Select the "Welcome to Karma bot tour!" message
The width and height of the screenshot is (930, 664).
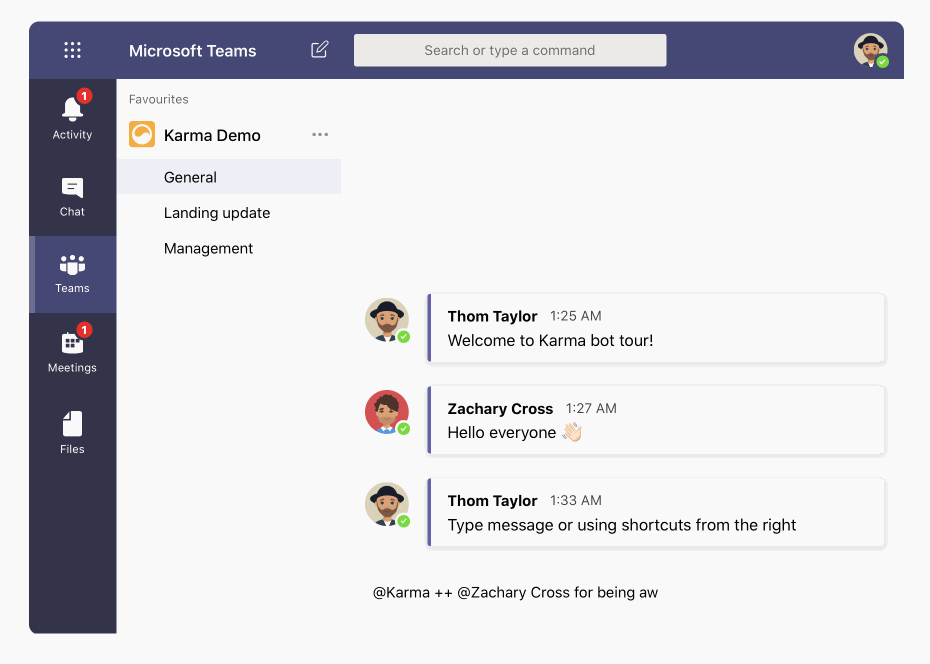tap(550, 340)
